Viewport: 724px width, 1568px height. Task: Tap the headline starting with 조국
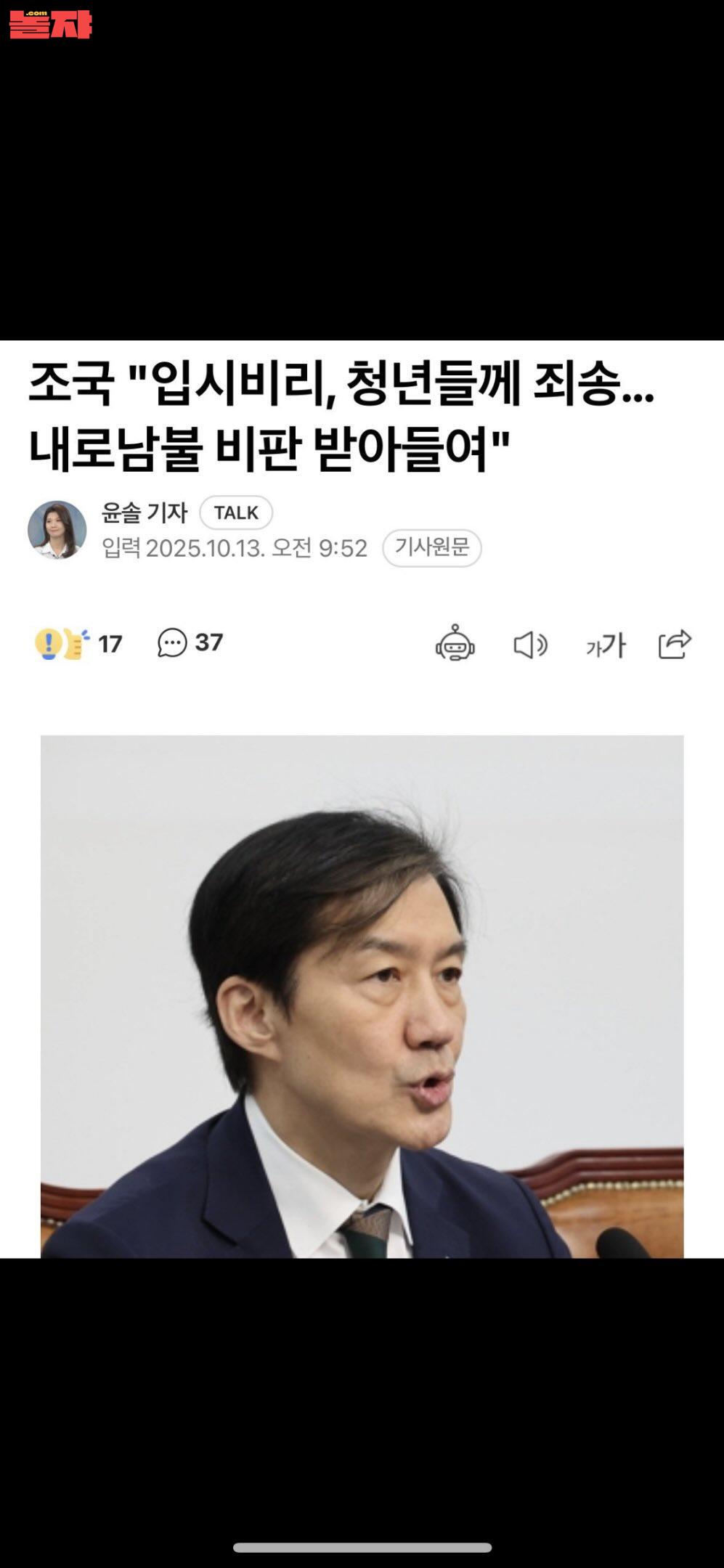tap(341, 385)
